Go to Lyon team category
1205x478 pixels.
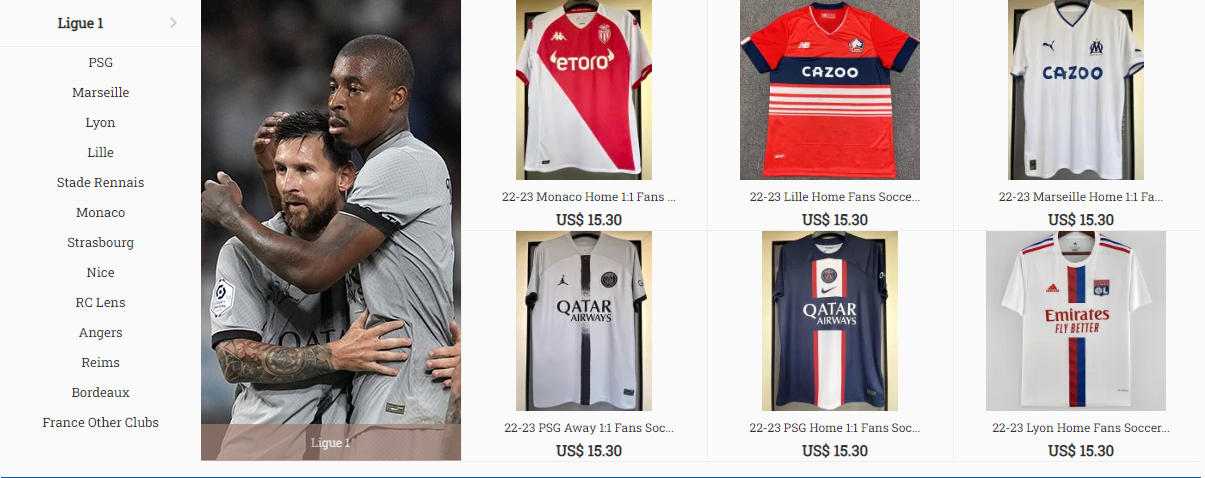click(x=100, y=122)
